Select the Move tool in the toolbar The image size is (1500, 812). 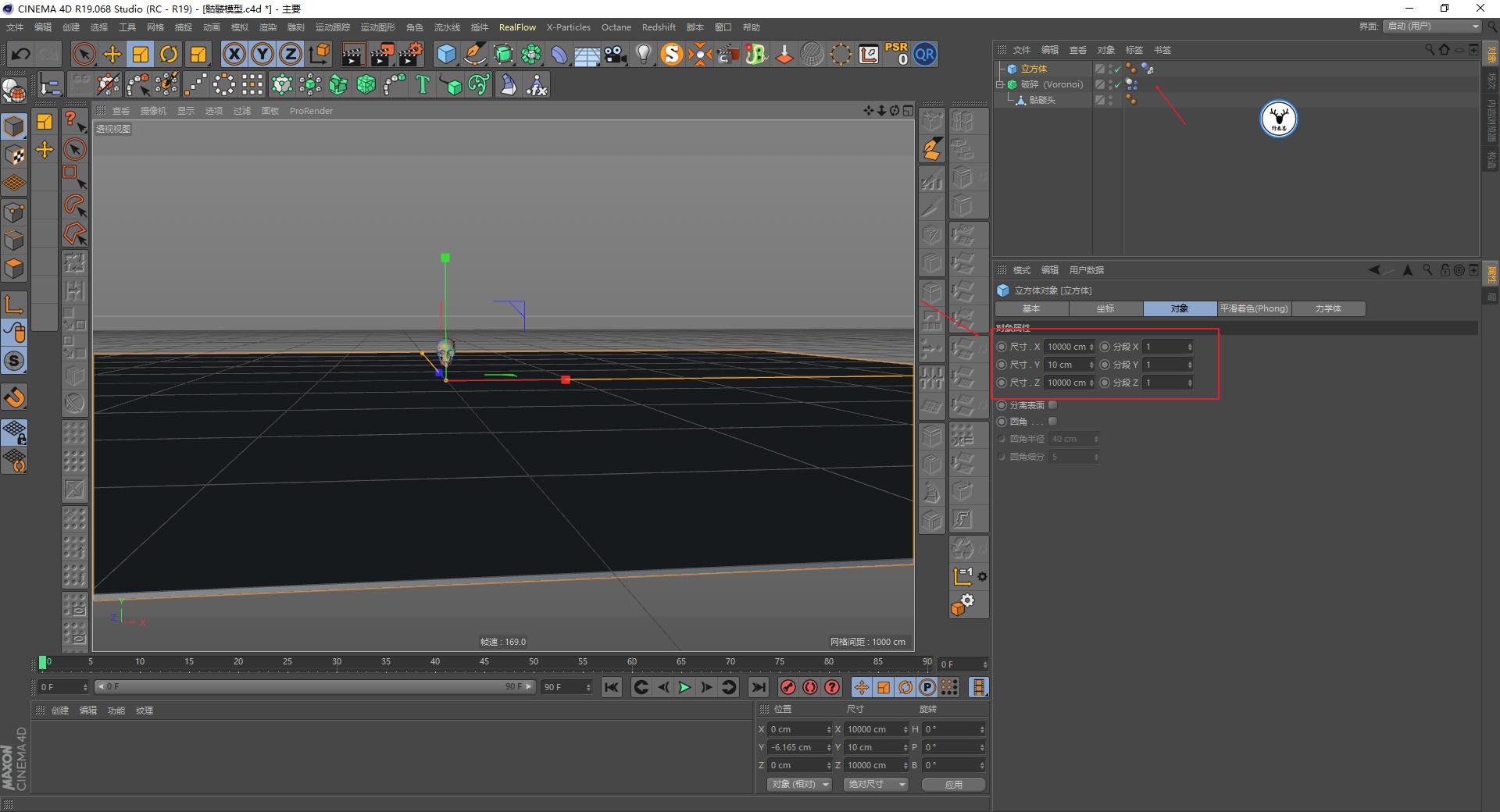112,54
